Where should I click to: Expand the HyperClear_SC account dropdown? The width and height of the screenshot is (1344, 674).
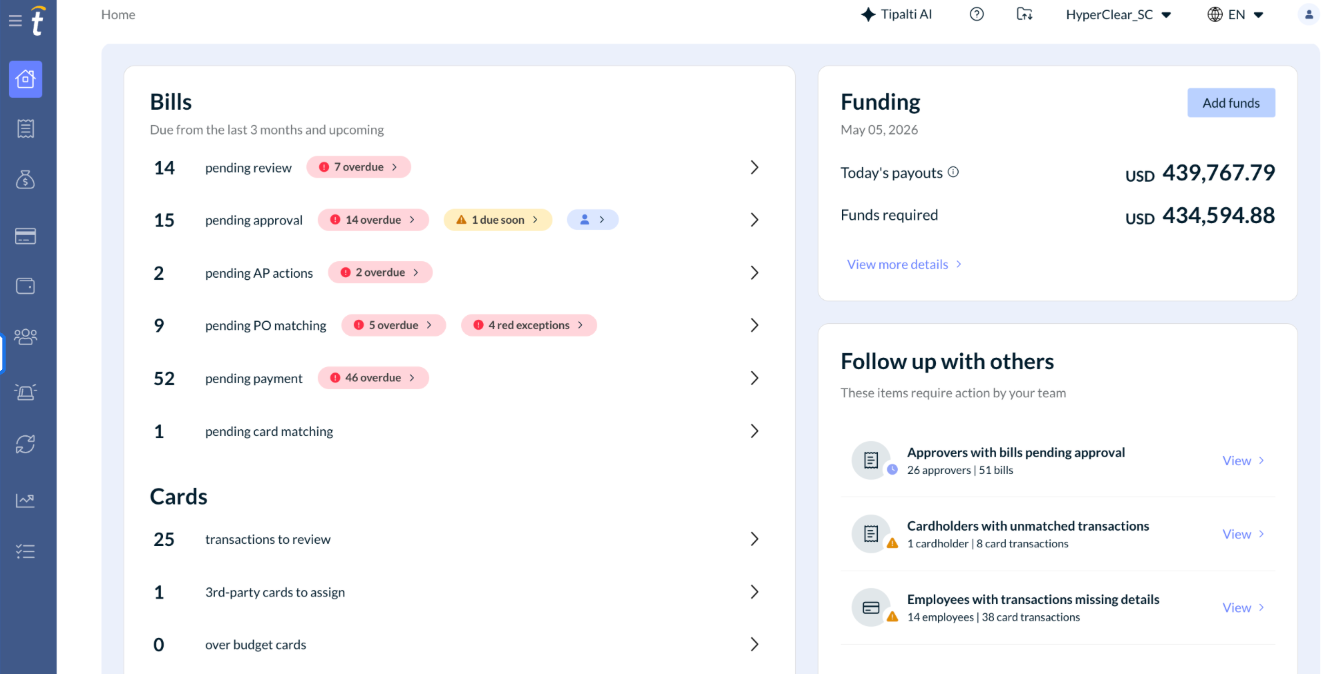[1118, 14]
